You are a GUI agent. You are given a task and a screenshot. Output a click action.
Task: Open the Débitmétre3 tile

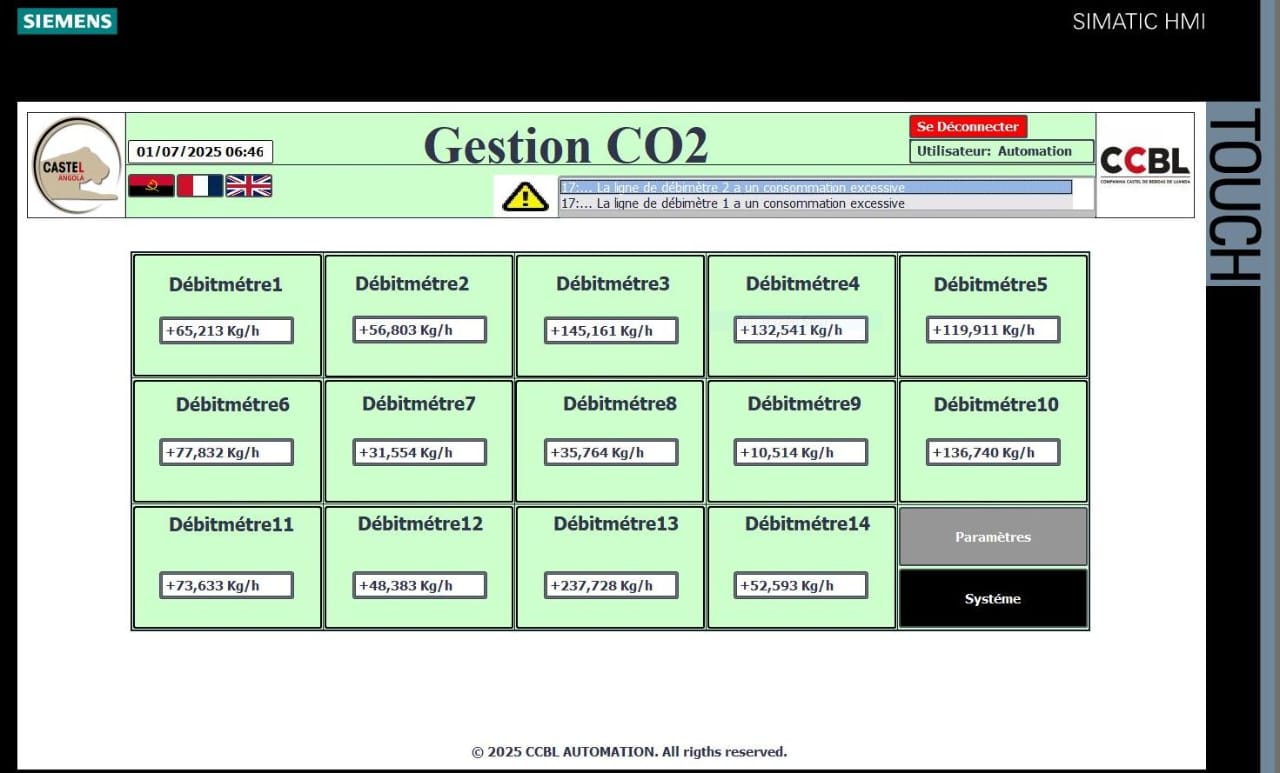point(611,316)
